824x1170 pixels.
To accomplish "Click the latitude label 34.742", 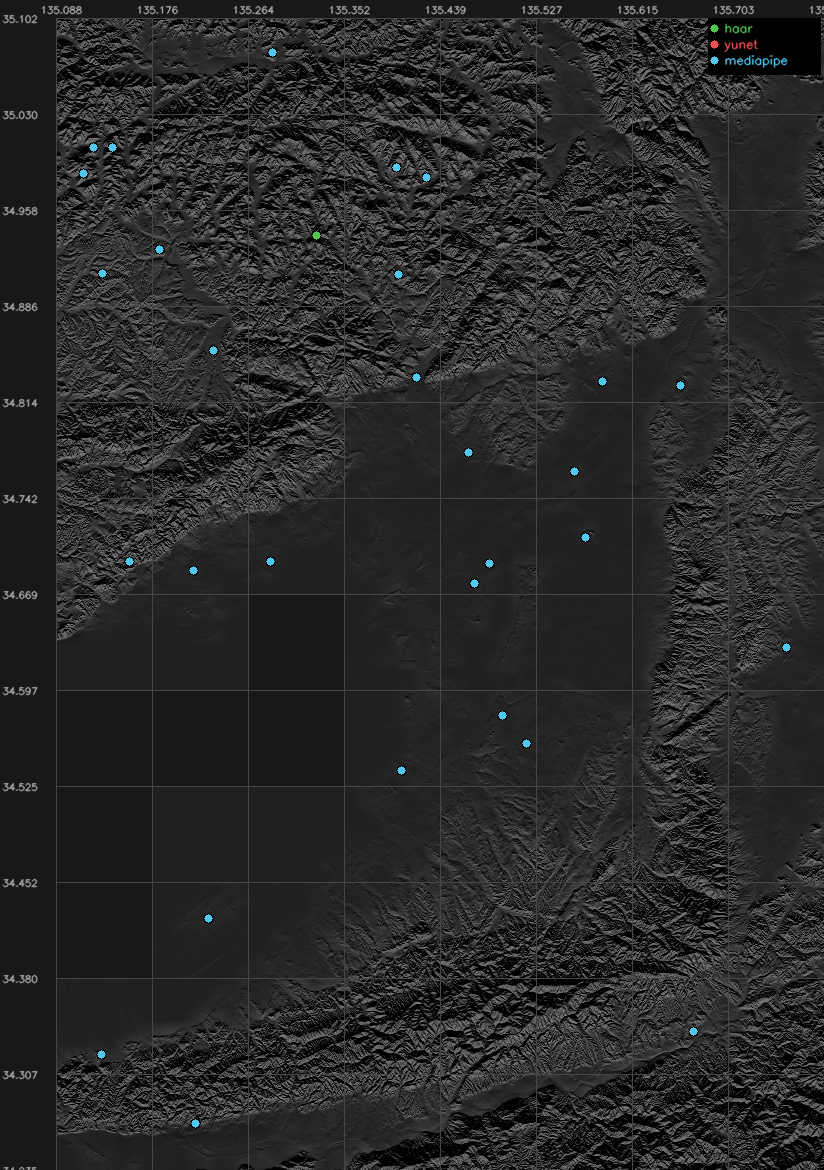I will 20,499.
